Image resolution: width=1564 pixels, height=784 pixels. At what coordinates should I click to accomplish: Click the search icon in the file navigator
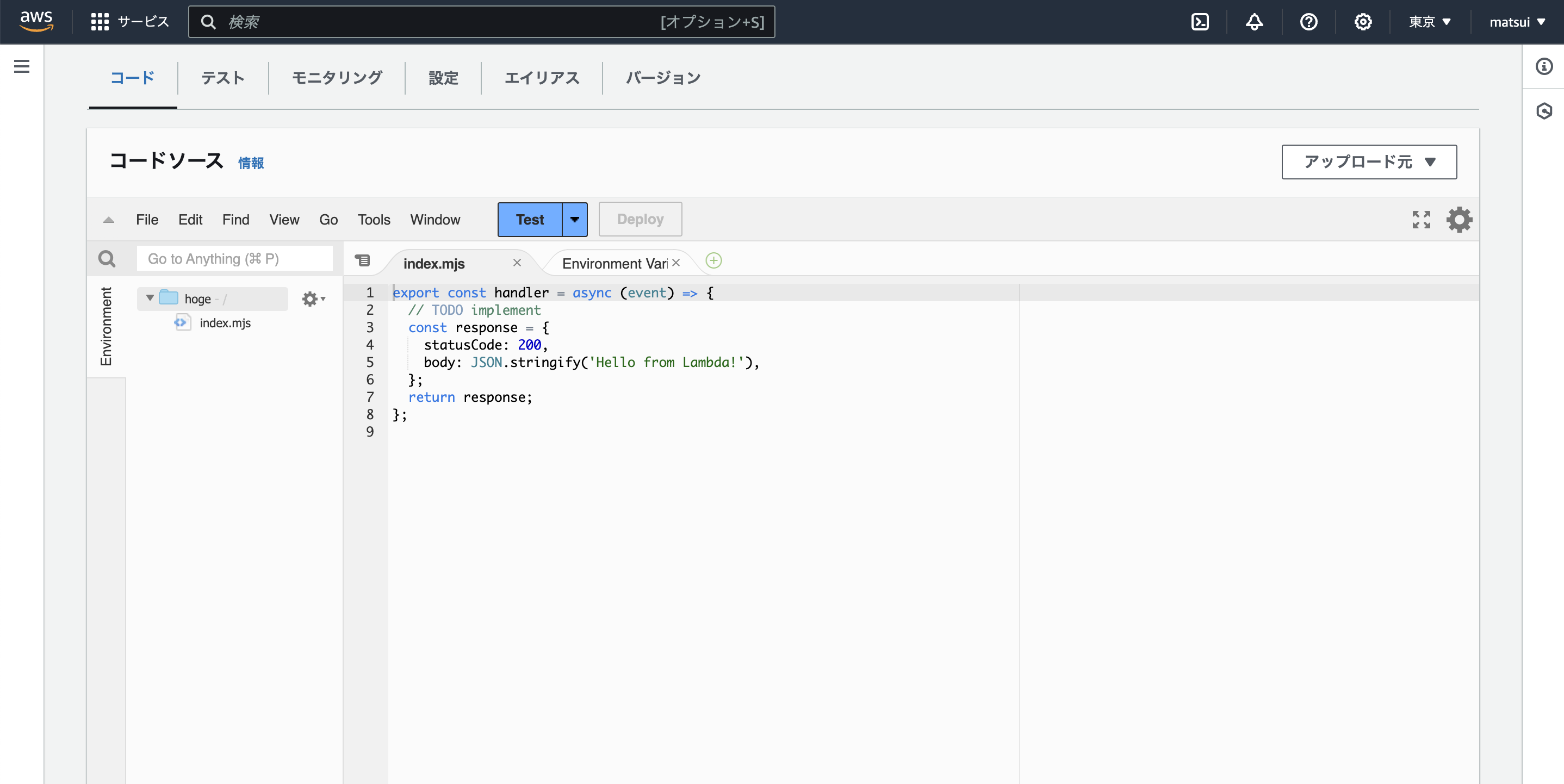pos(107,258)
